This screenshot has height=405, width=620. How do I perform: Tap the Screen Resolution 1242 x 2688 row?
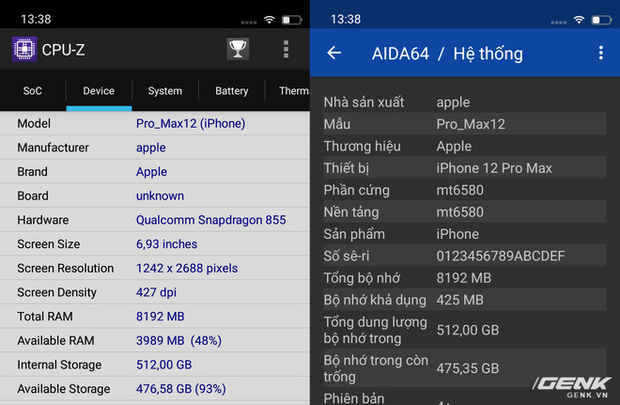[x=155, y=268]
